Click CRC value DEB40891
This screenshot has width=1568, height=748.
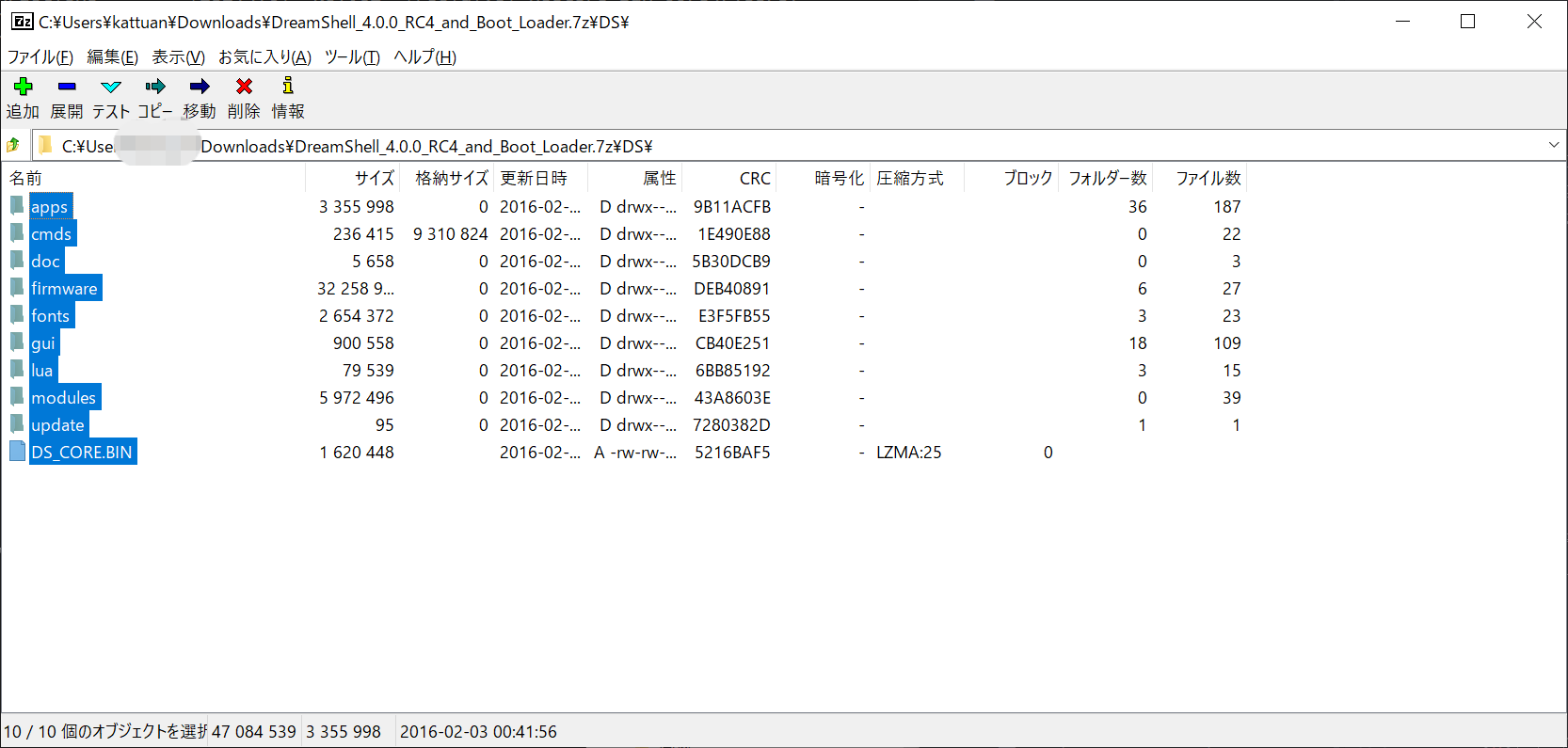[732, 288]
